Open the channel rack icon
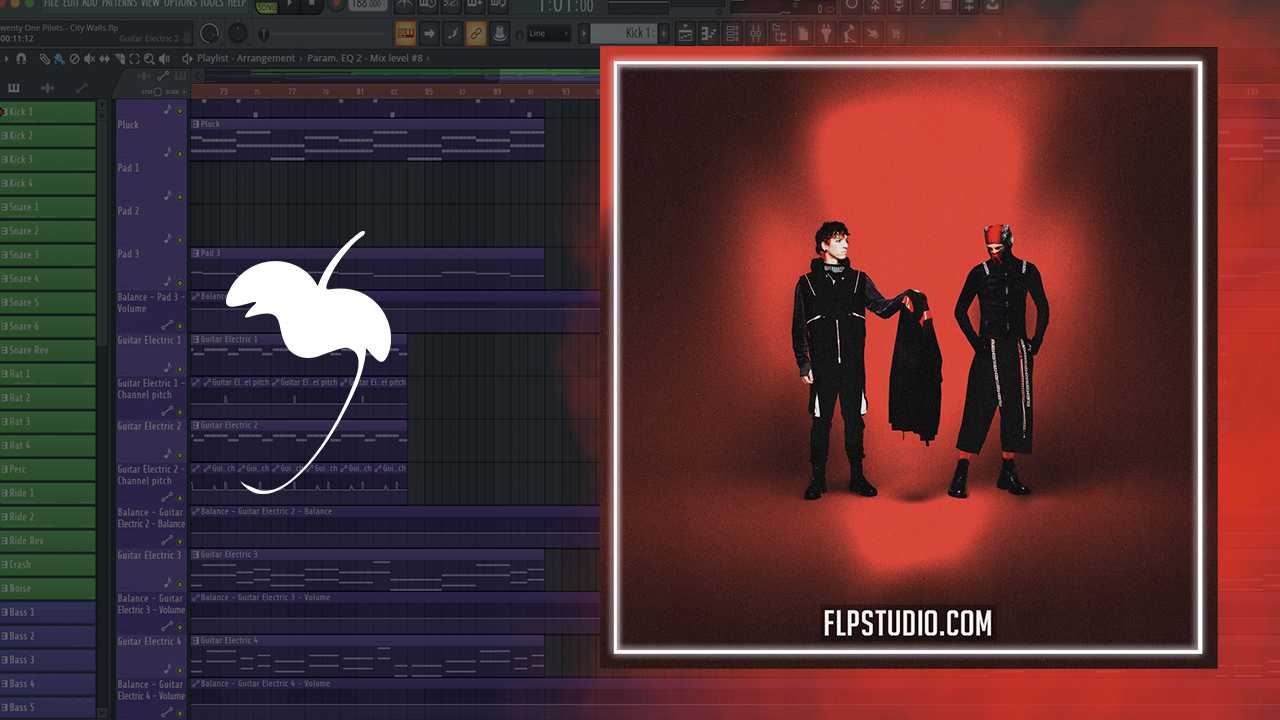The height and width of the screenshot is (720, 1280). (733, 33)
